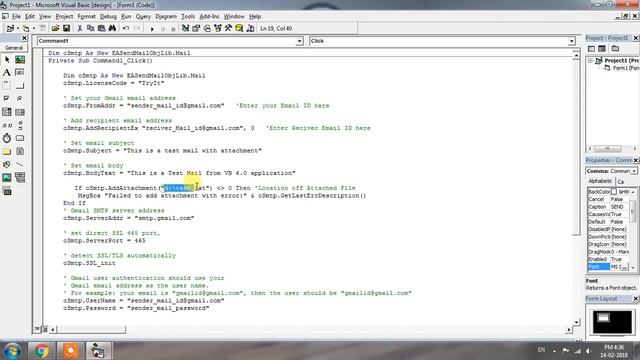Select the CommandButton tool in Toolbox

tap(20, 86)
